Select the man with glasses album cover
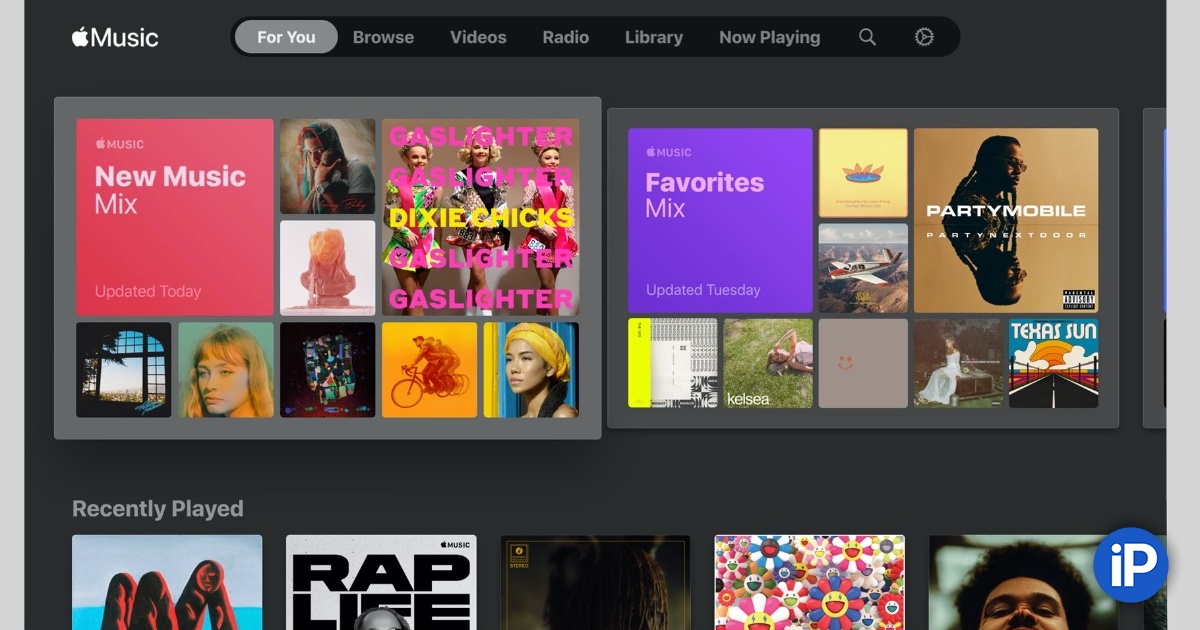This screenshot has width=1200, height=630. tap(327, 166)
